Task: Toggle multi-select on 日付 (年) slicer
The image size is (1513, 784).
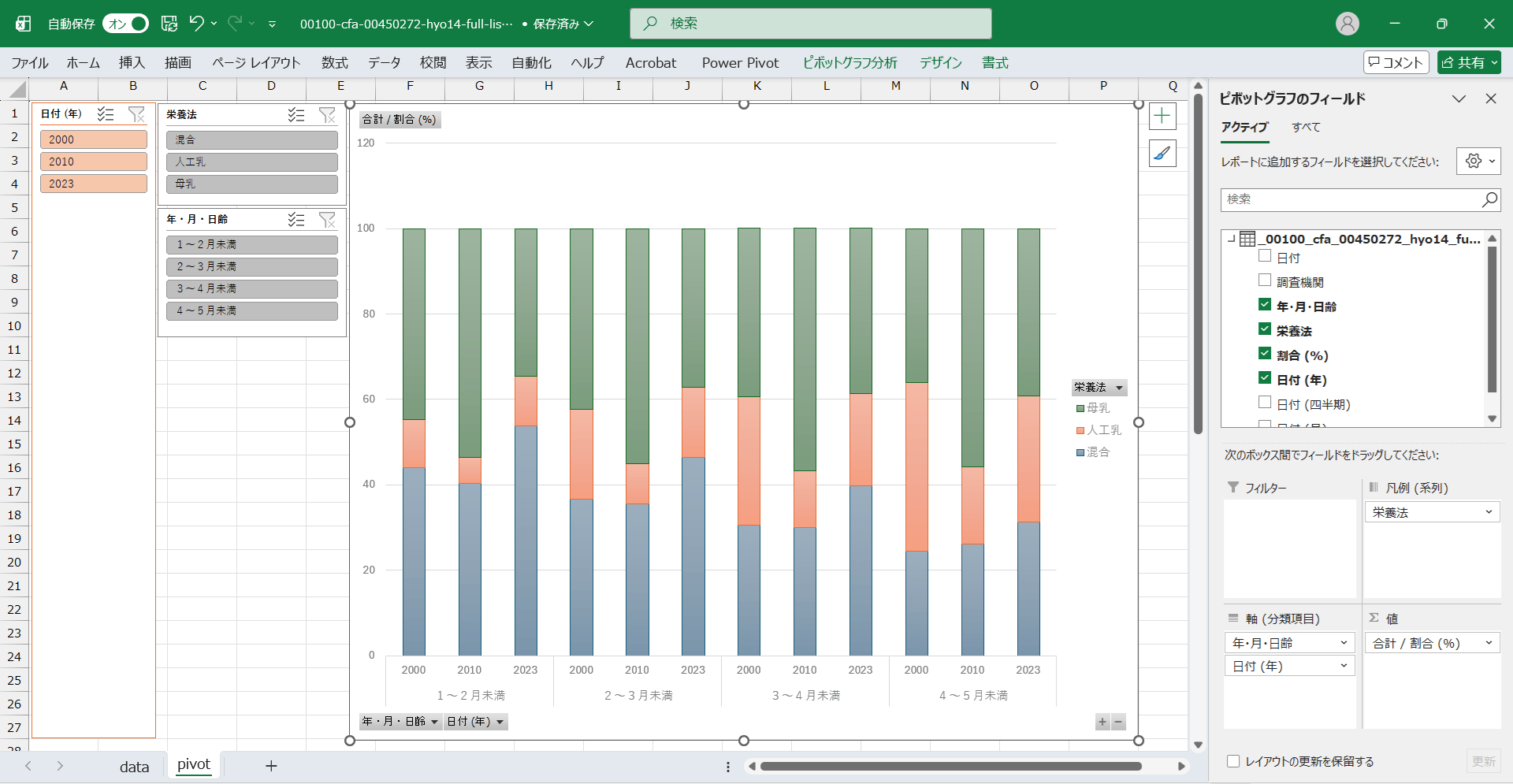Action: click(x=106, y=114)
